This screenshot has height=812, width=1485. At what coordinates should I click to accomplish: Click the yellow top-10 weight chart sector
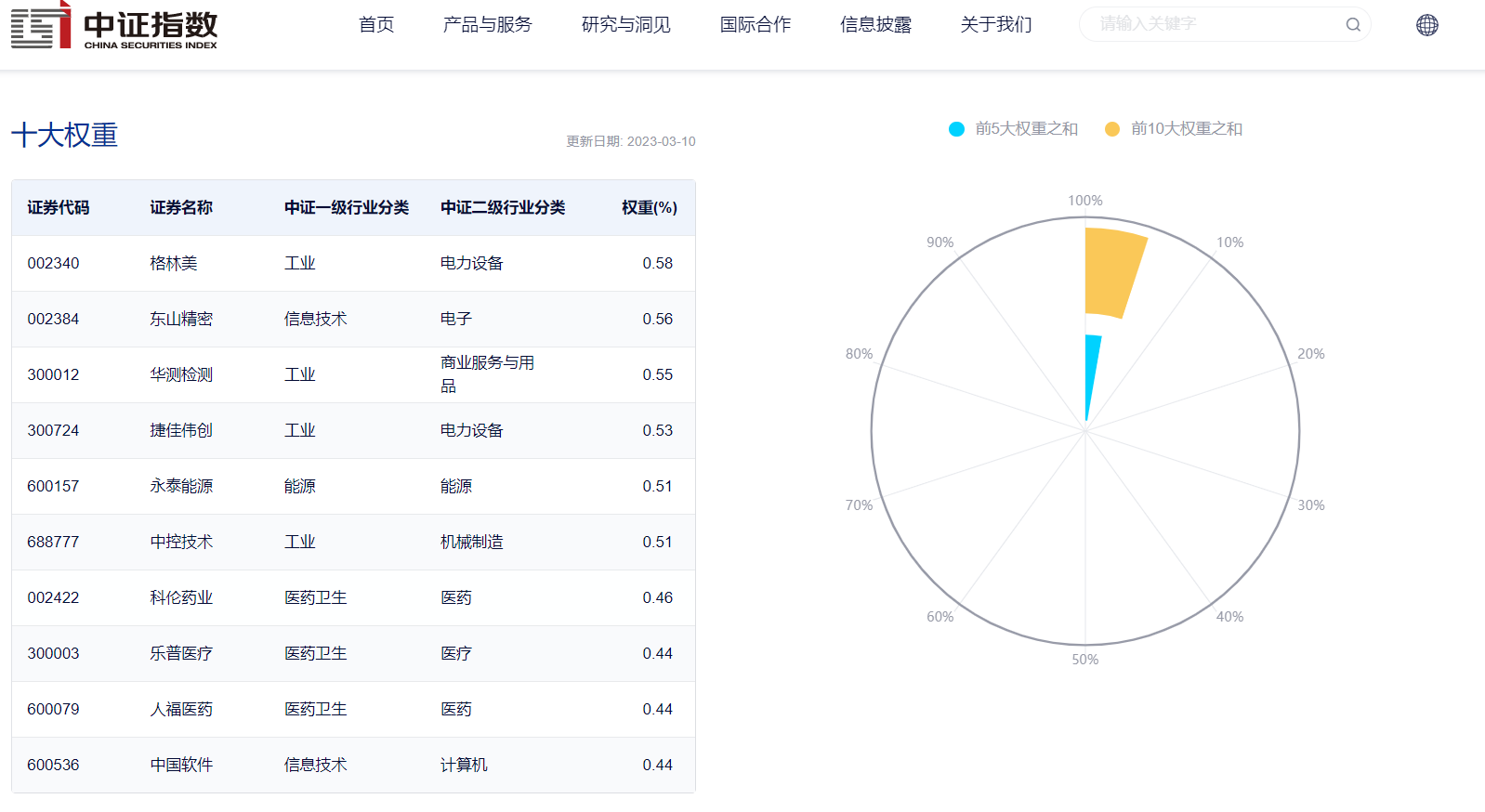tap(1112, 272)
